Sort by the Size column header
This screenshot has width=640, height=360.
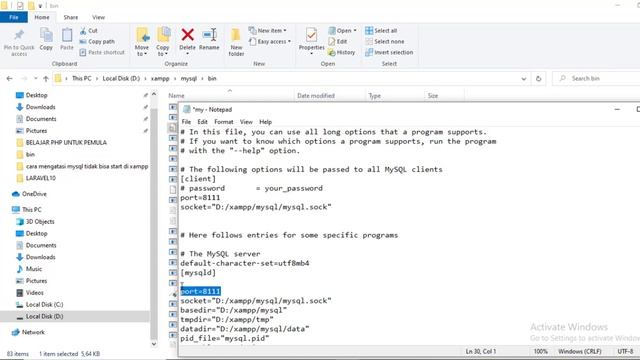433,96
